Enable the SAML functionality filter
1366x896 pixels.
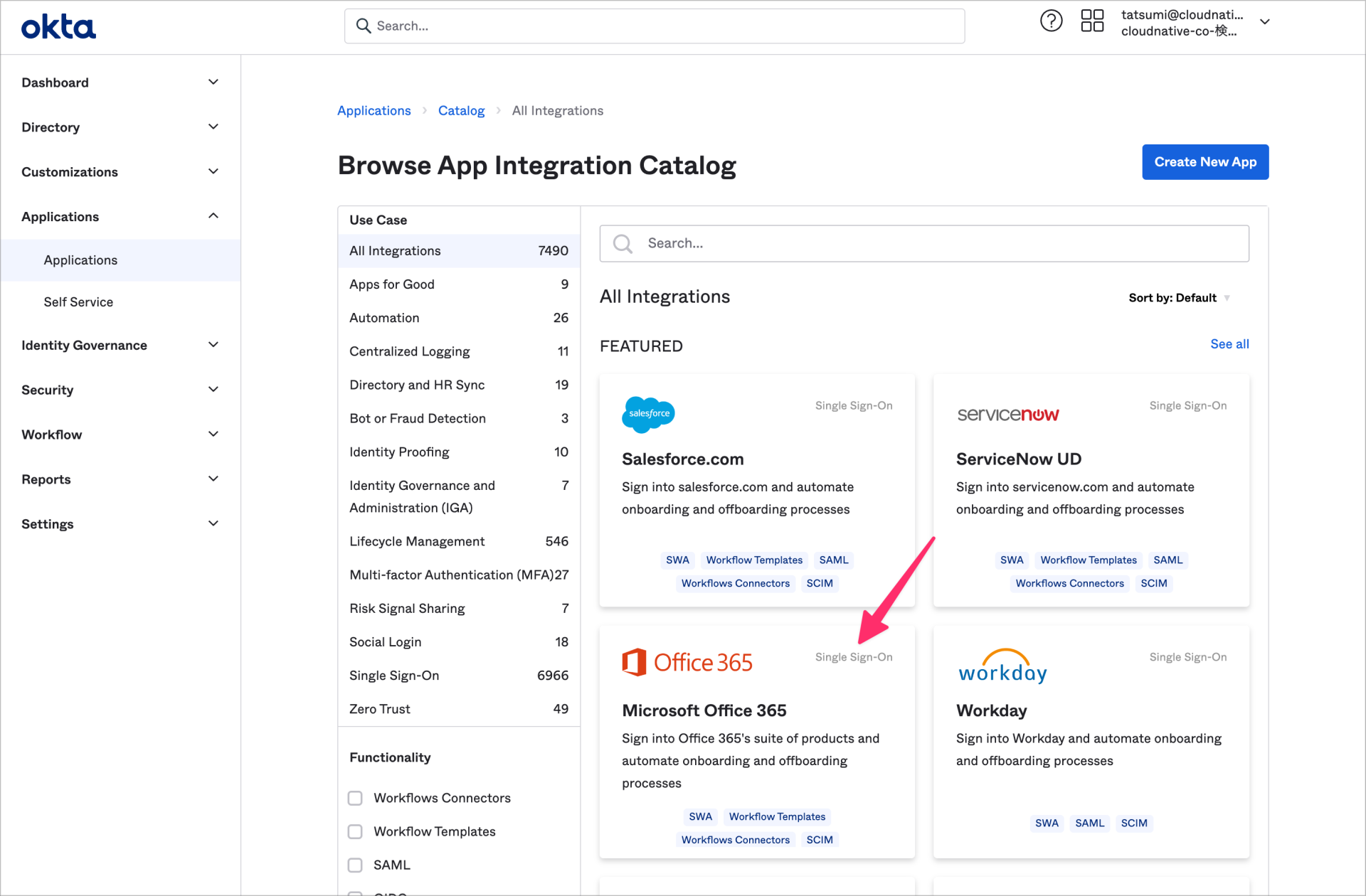click(355, 865)
